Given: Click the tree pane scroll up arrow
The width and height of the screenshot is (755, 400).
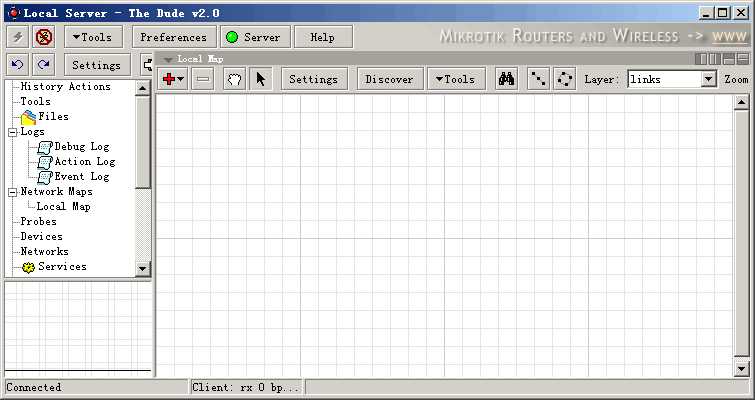Looking at the screenshot, I should [x=143, y=88].
